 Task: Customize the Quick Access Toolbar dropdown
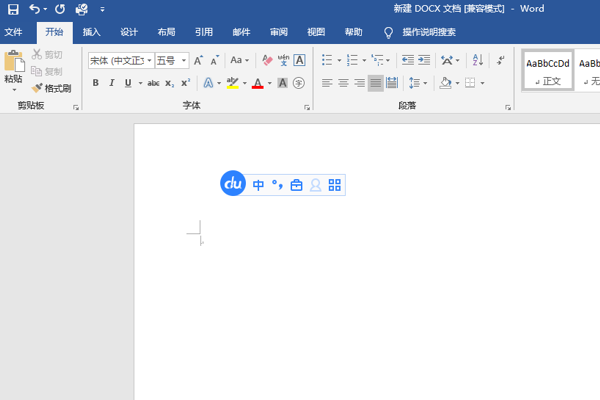click(102, 9)
